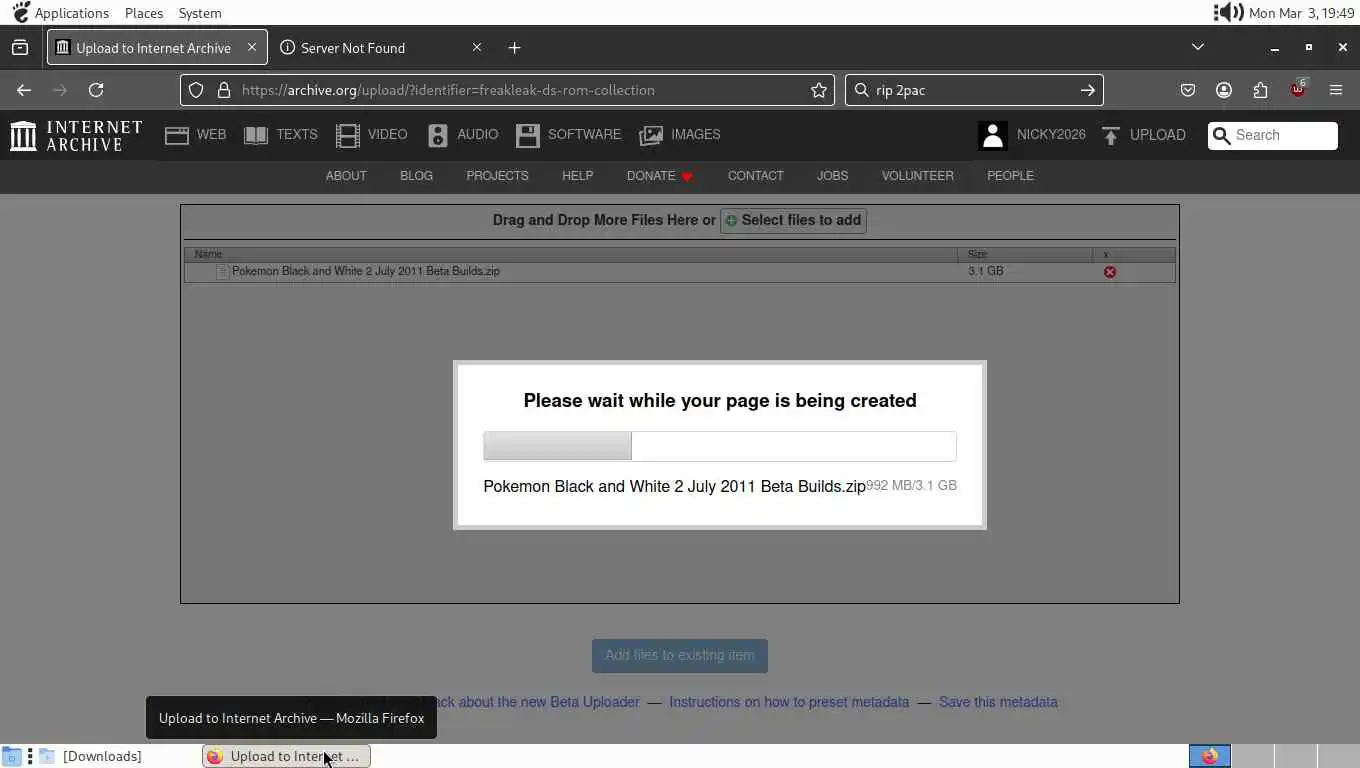The width and height of the screenshot is (1360, 768).
Task: Open the Help link
Action: [577, 176]
